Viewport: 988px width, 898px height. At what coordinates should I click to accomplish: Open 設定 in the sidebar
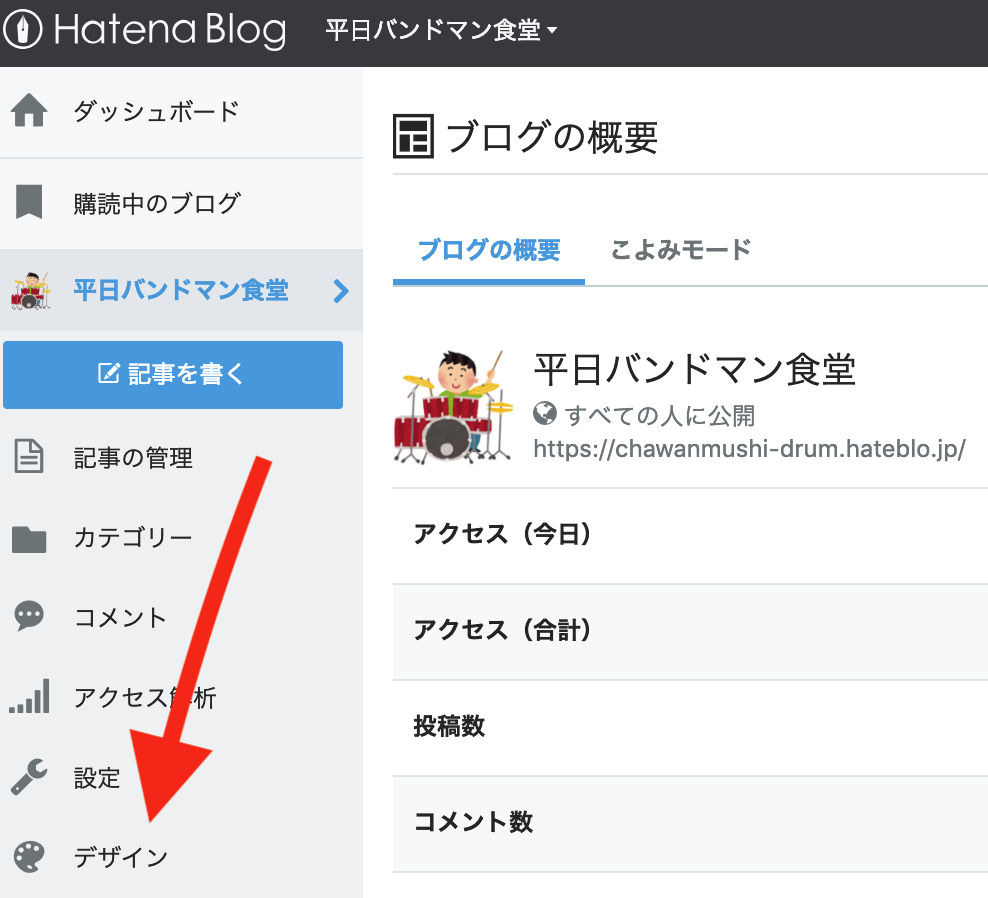(97, 778)
